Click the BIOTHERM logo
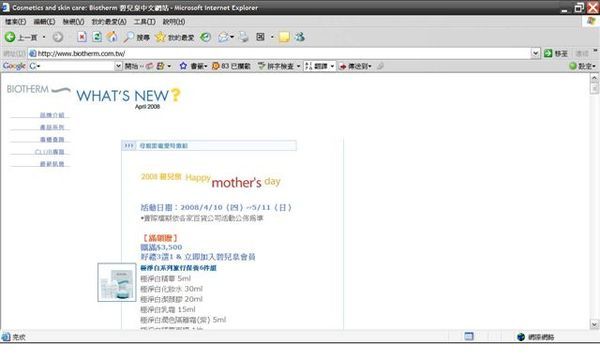Image resolution: width=600 pixels, height=360 pixels. click(x=38, y=90)
